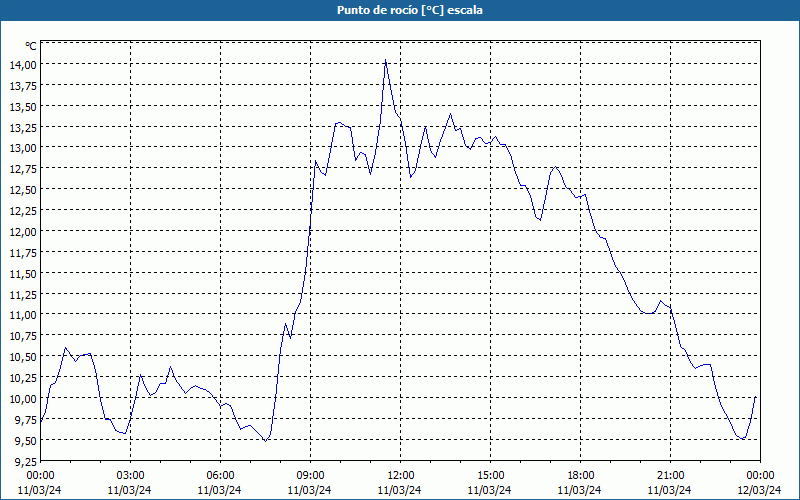Click the 9,50 axis value
The height and width of the screenshot is (500, 800).
pos(26,441)
